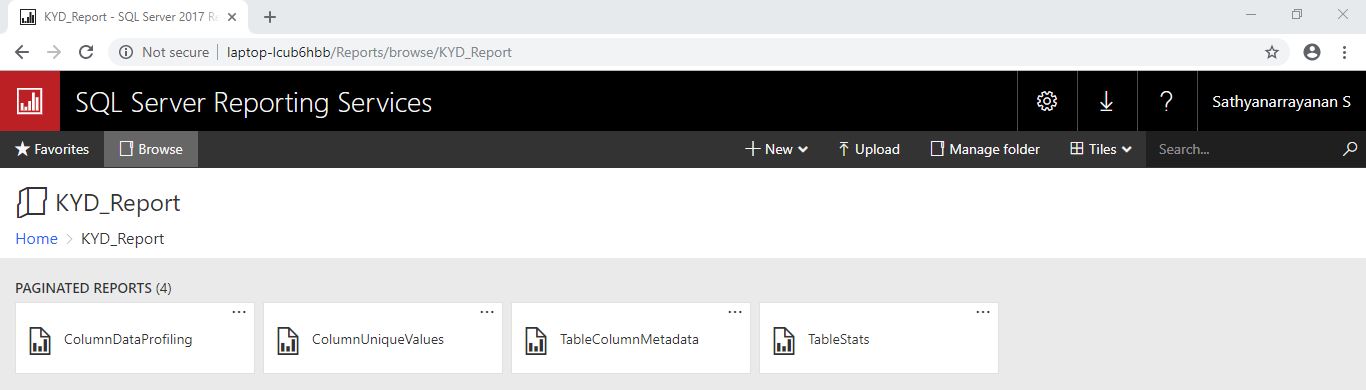Click the search magnifier icon
Image resolution: width=1366 pixels, height=390 pixels.
[1350, 149]
